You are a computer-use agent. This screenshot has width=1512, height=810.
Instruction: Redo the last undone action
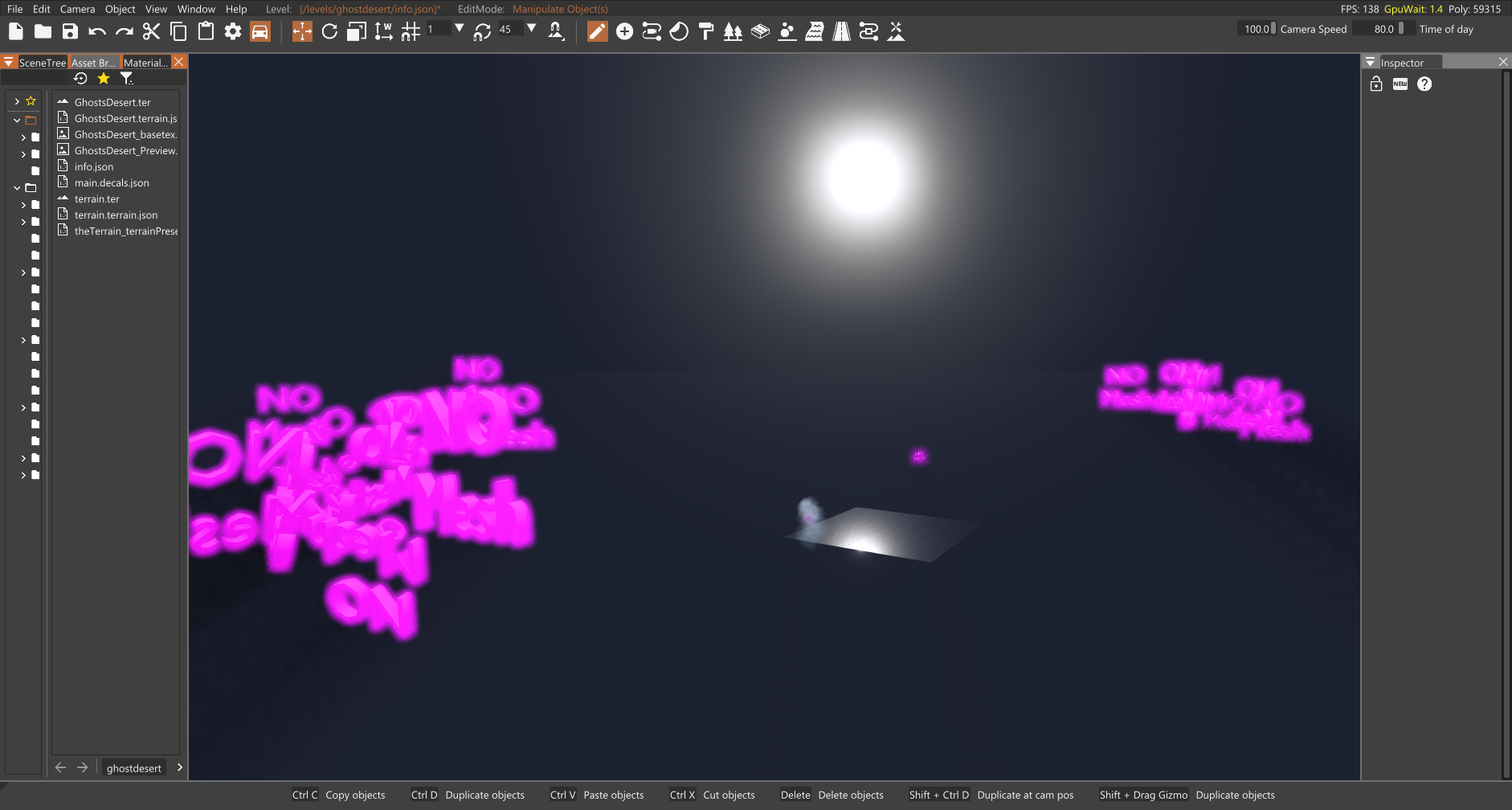[x=125, y=31]
